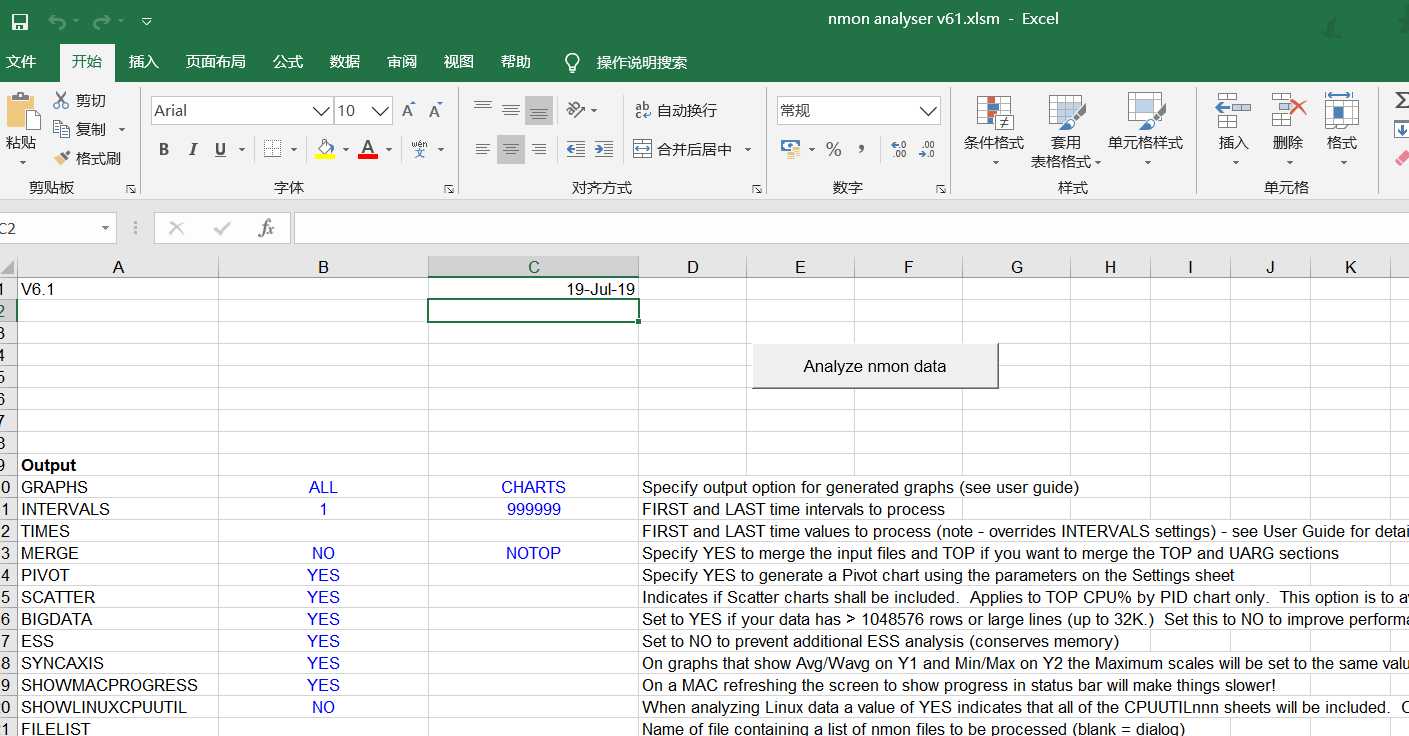1409x736 pixels.
Task: Select cell with CHARTS value
Action: (x=533, y=487)
